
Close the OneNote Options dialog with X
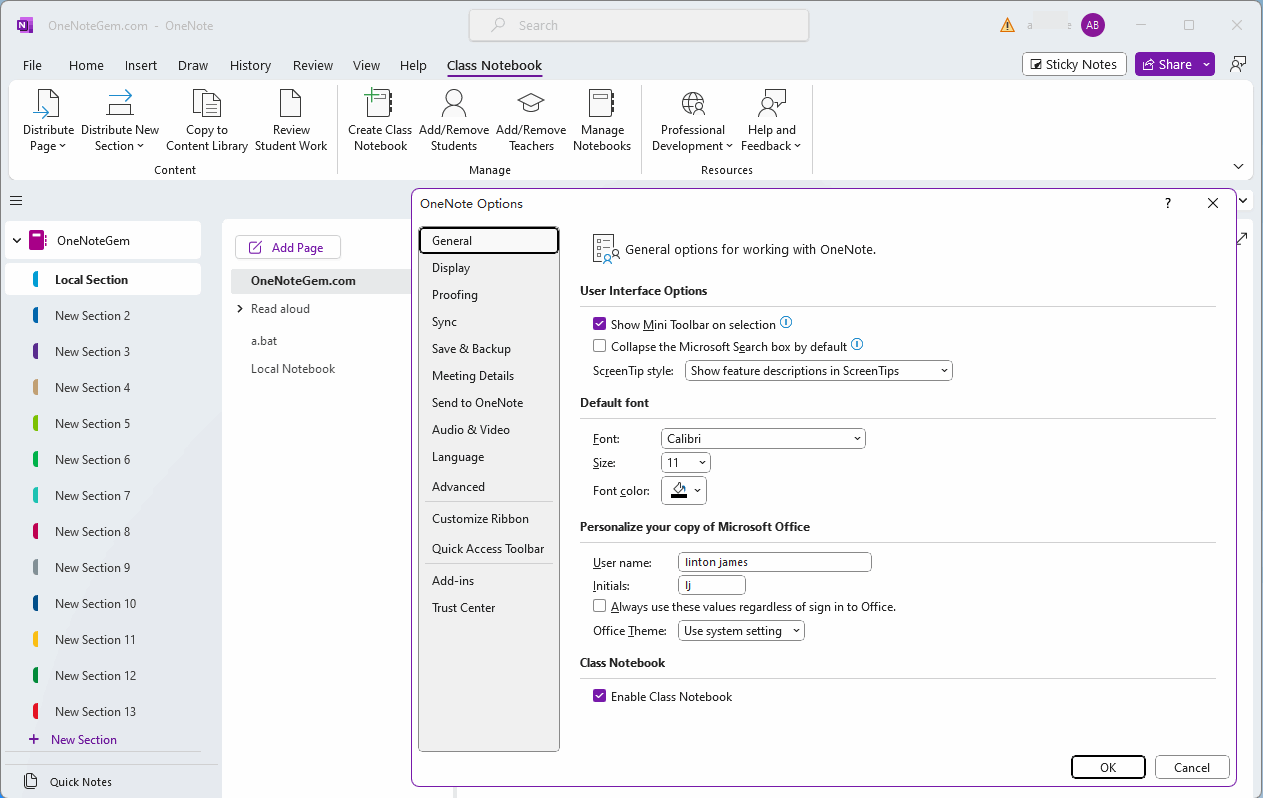pyautogui.click(x=1213, y=203)
